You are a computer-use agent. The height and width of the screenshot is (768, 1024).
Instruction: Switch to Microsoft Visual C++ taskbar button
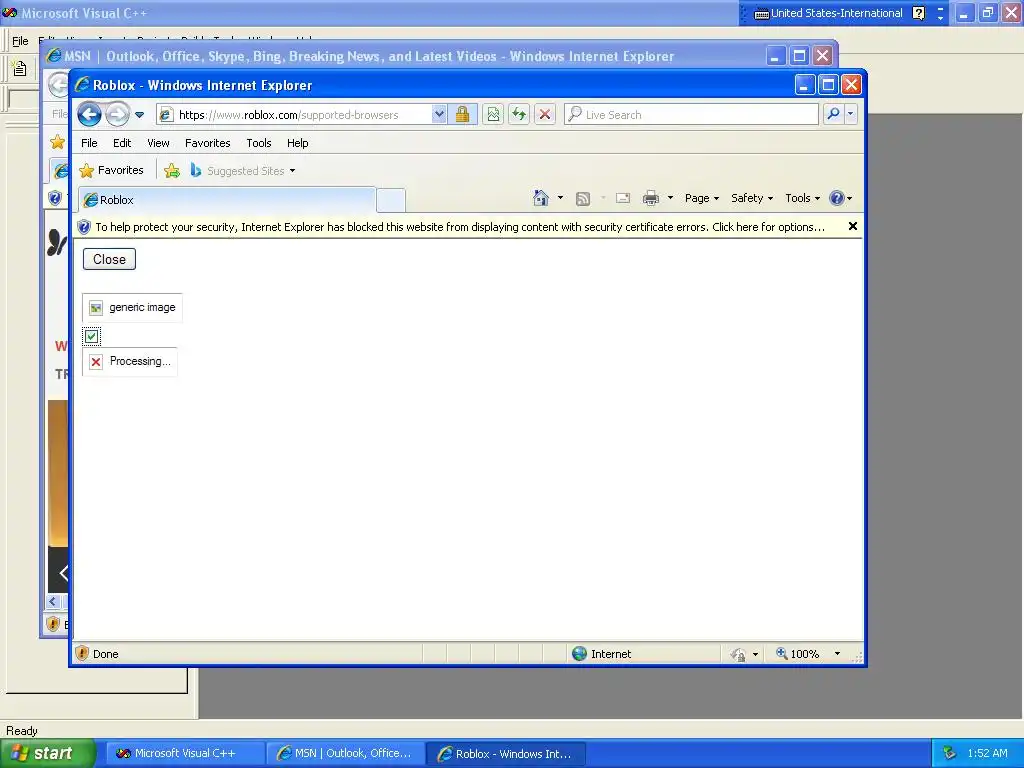(x=185, y=753)
